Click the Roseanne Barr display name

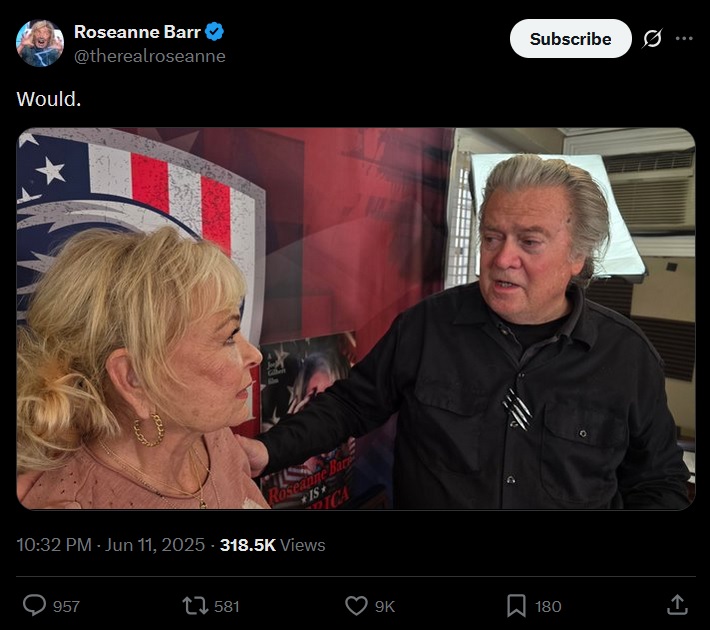(137, 32)
